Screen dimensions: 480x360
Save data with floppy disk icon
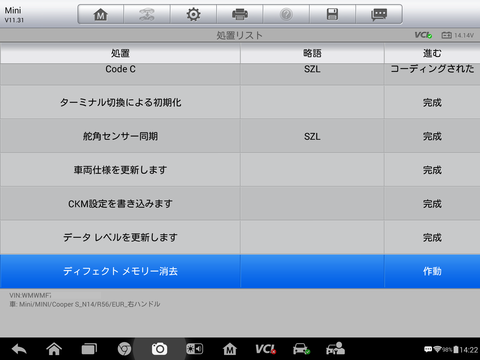[x=332, y=14]
